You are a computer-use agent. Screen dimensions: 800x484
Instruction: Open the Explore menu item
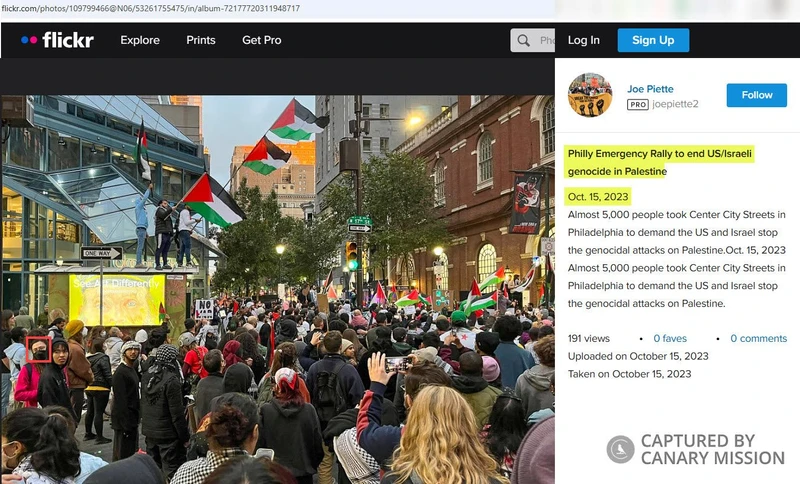140,40
